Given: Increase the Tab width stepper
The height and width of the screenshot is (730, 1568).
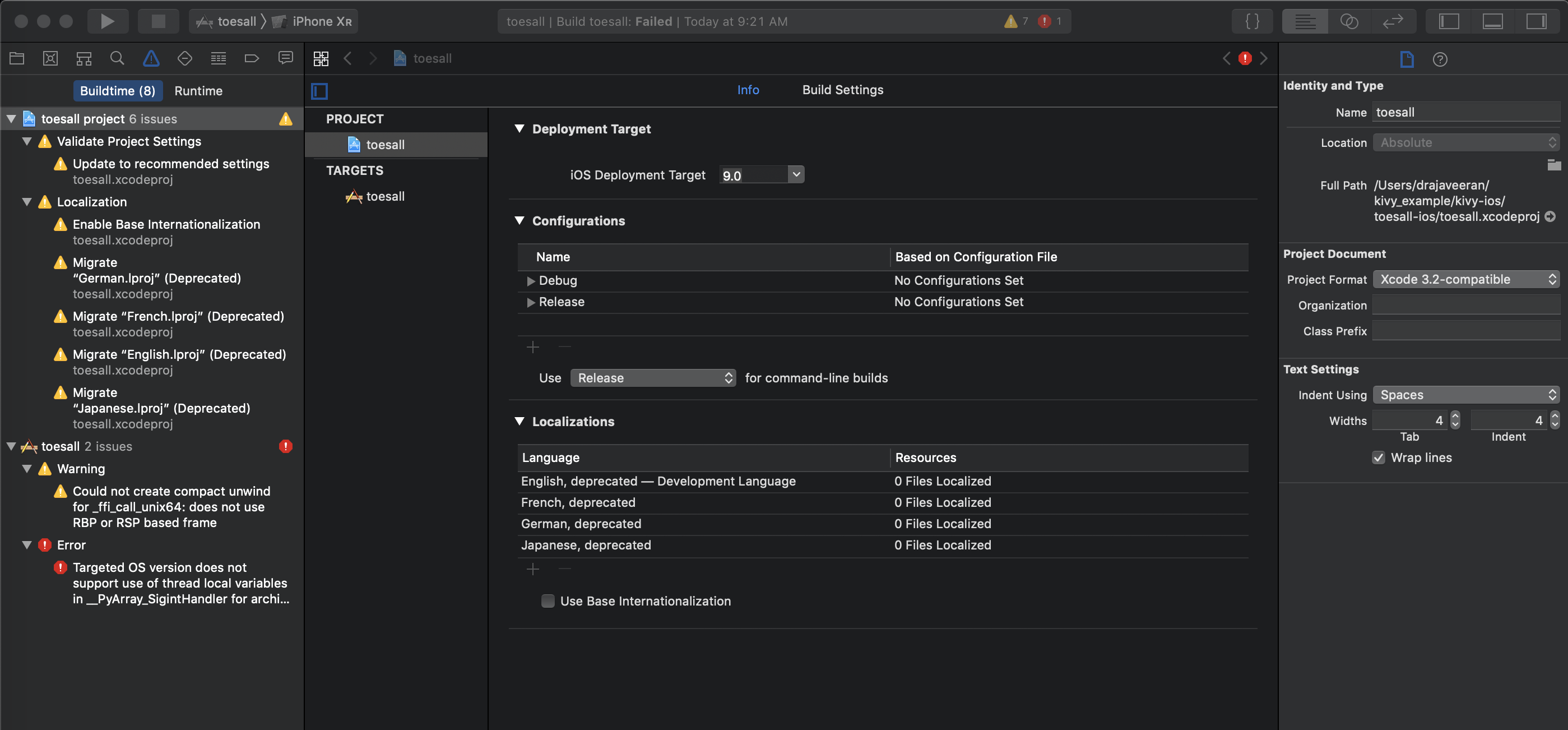Looking at the screenshot, I should point(1455,417).
